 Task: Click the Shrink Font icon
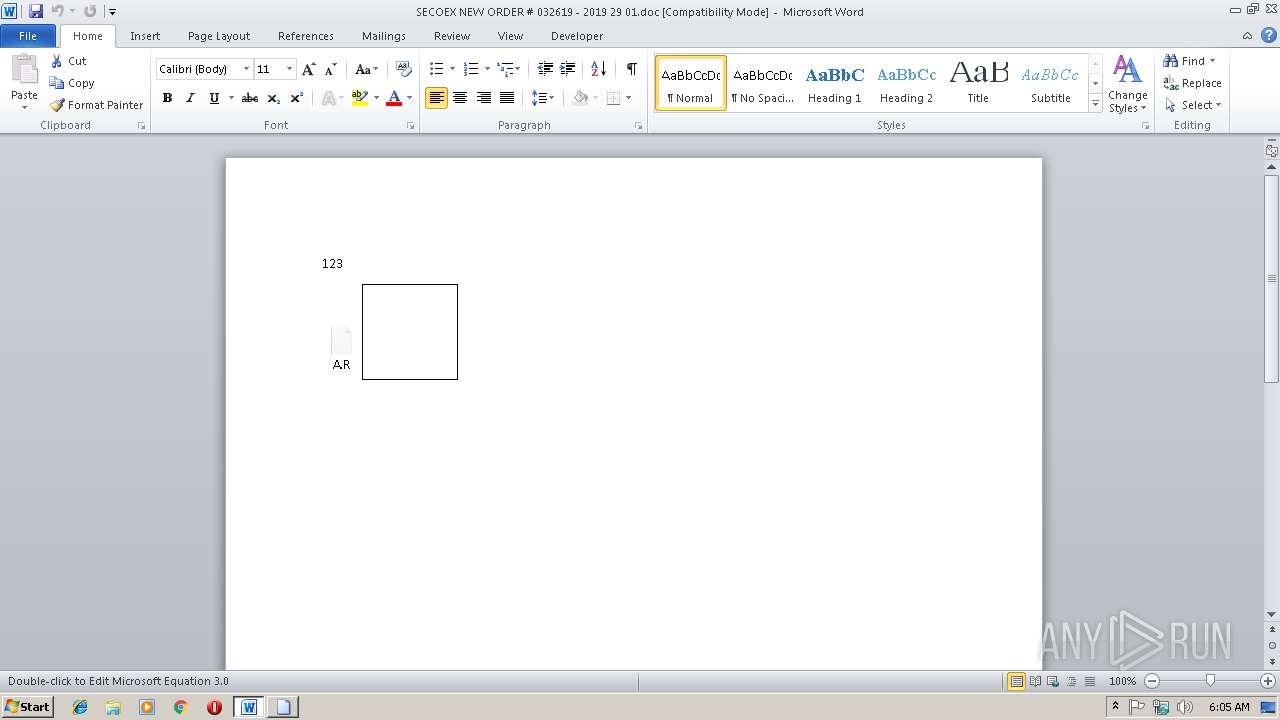[x=330, y=69]
